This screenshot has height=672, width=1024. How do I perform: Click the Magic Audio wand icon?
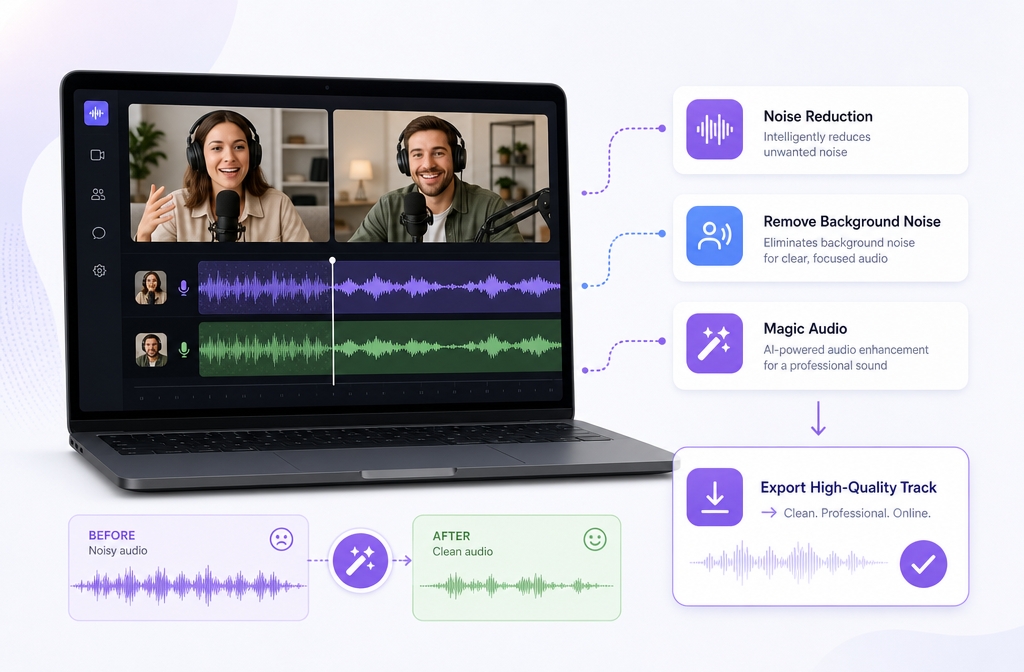(x=714, y=344)
